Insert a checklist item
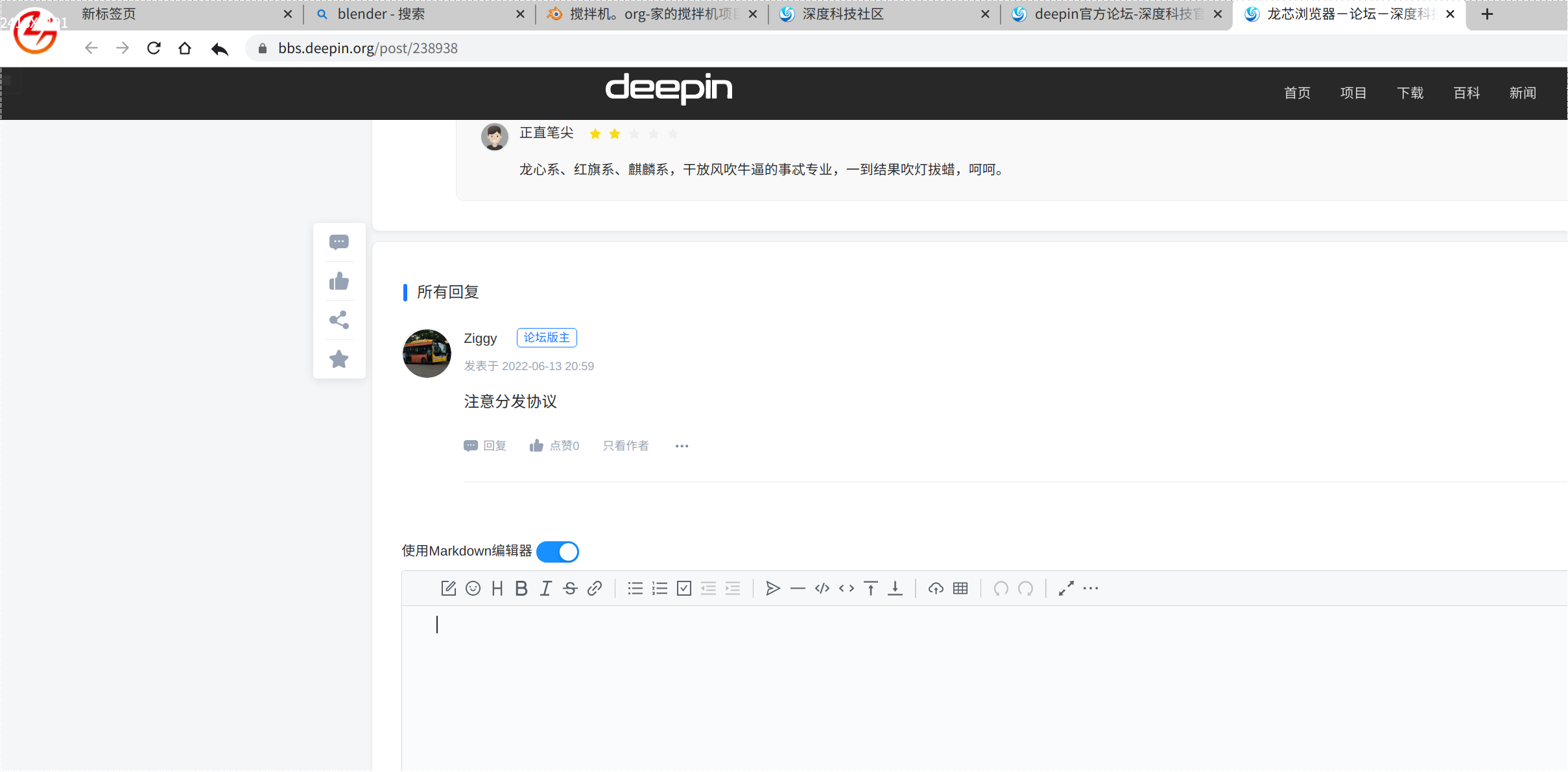This screenshot has width=1568, height=772. 683,588
